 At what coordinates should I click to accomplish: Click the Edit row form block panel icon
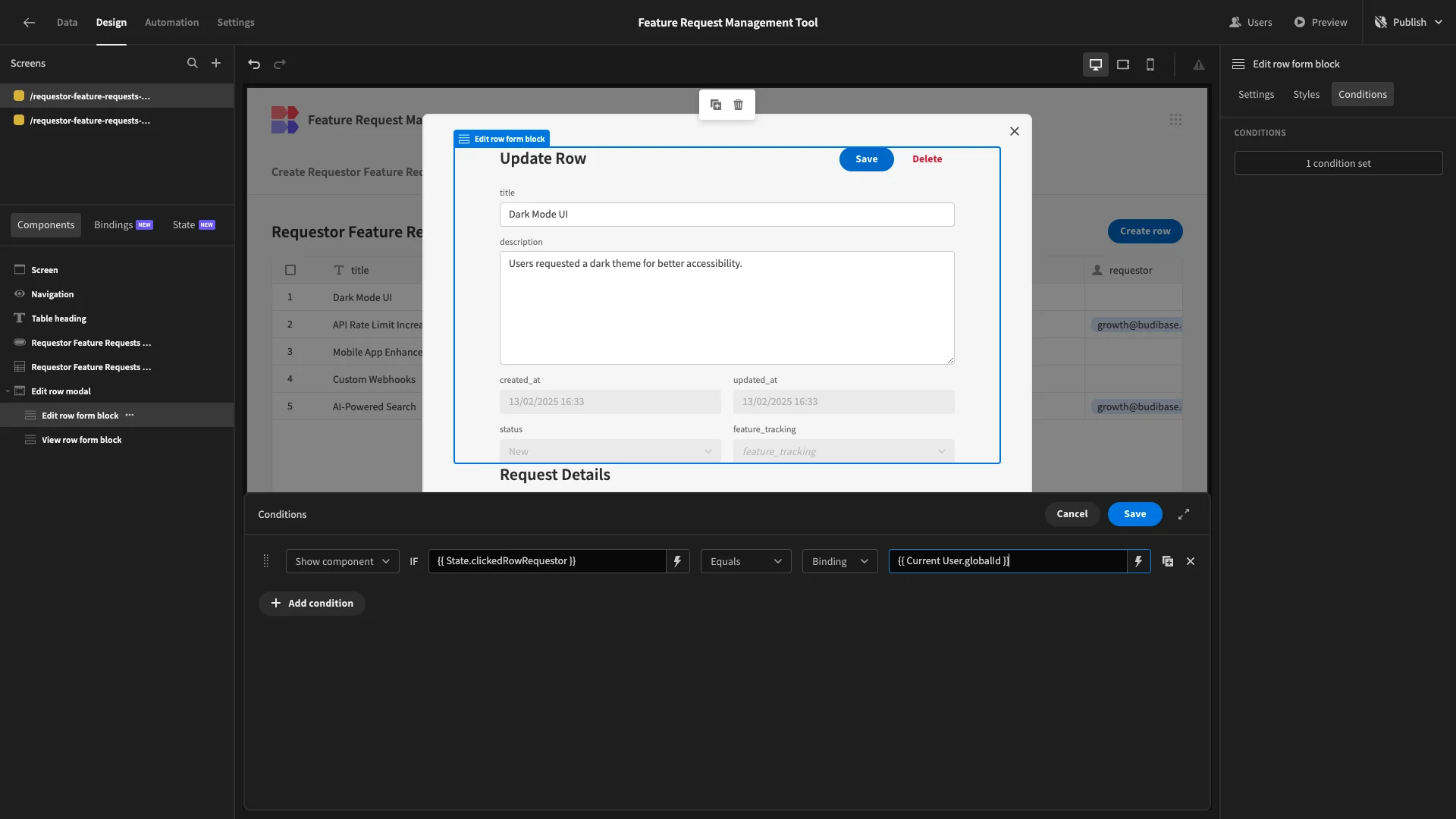(1238, 64)
